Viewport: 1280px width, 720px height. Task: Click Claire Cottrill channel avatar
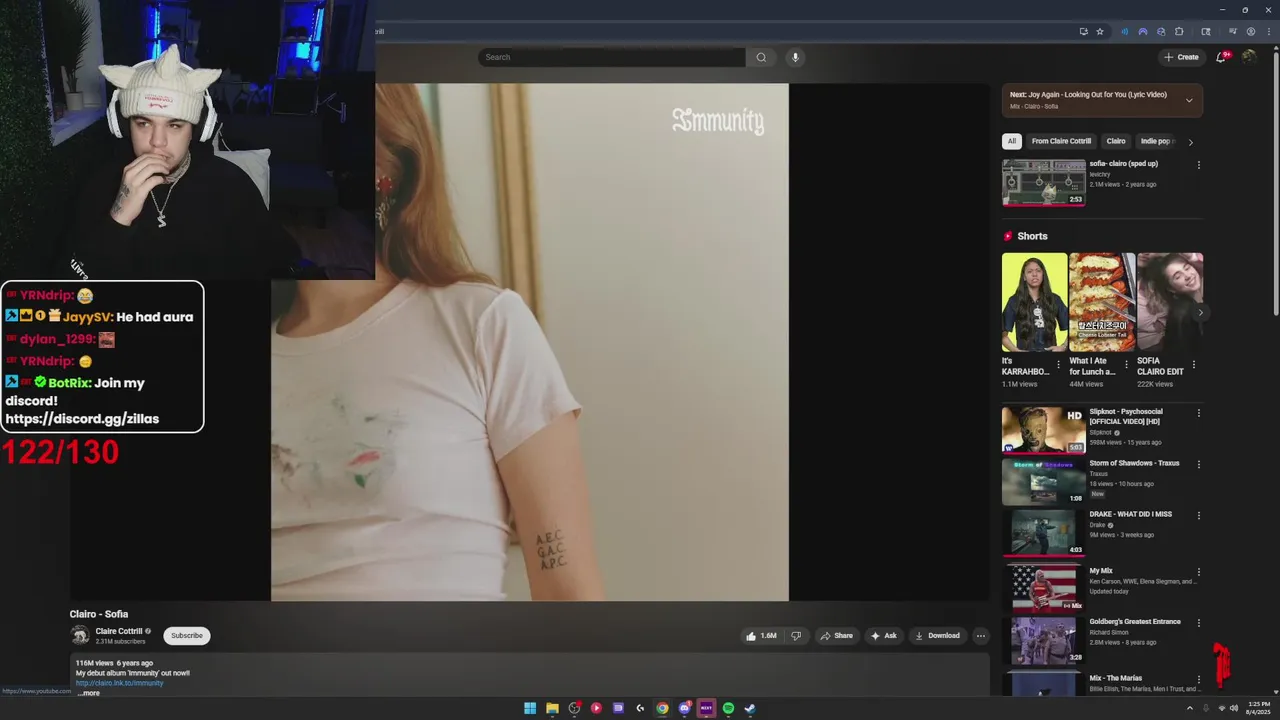click(x=80, y=635)
